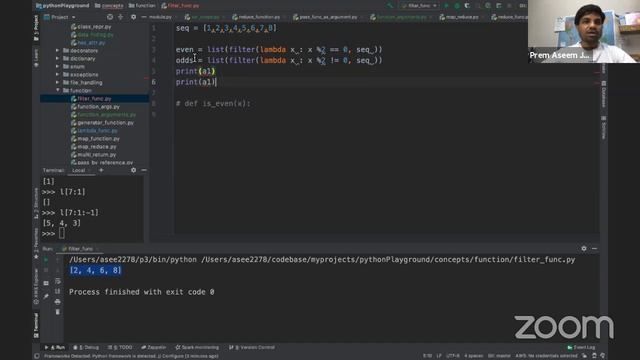This screenshot has height=360, width=640.
Task: Click the Terminal side tool button
Action: coord(36,325)
